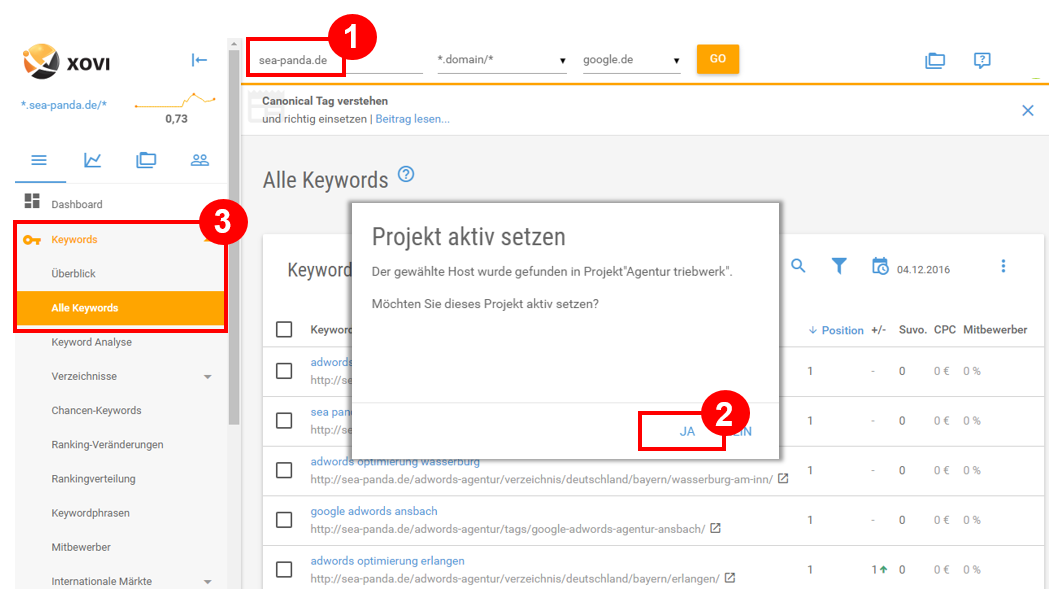Image resolution: width=1056 pixels, height=589 pixels.
Task: Expand the Verzeichnisse submenu arrow
Action: tap(207, 377)
